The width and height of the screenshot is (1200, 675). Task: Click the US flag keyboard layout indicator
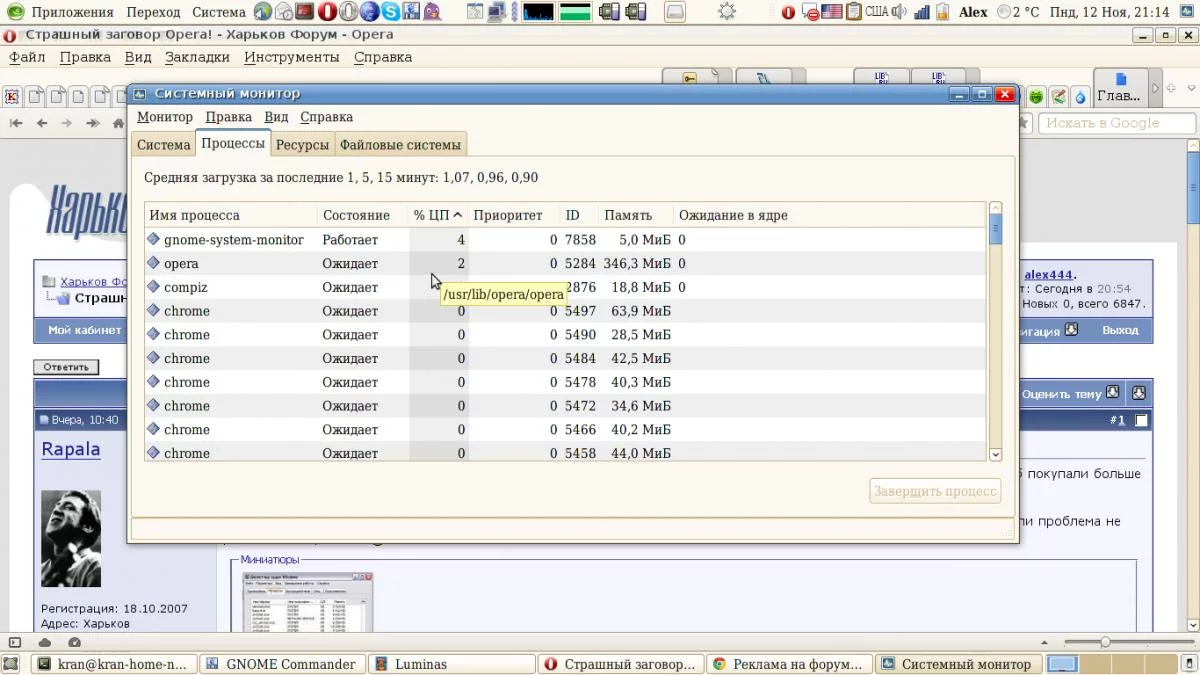[832, 12]
